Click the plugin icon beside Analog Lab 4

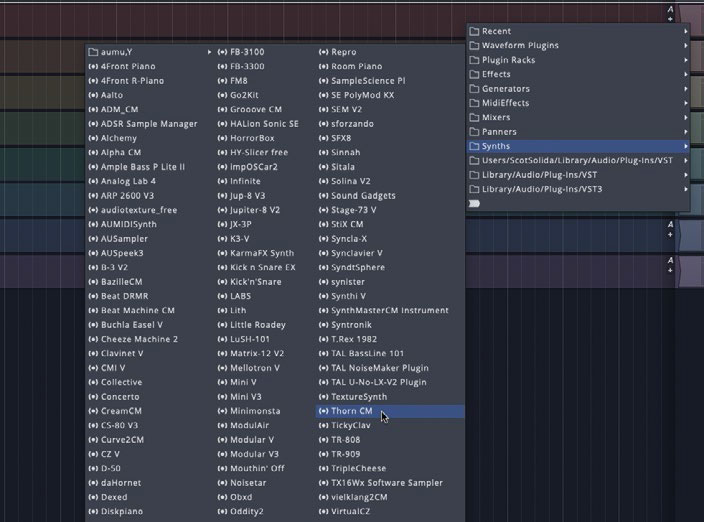pos(93,181)
